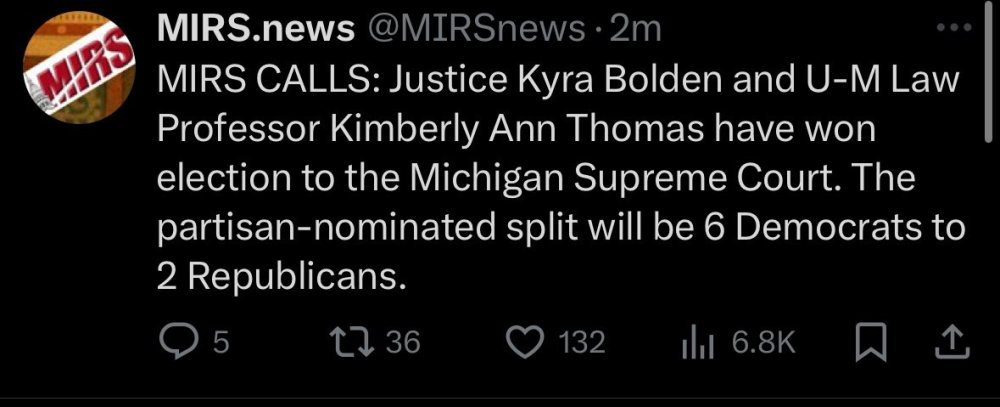Image resolution: width=1000 pixels, height=407 pixels.
Task: Share the tweet via the upload arrow icon
Action: click(951, 343)
